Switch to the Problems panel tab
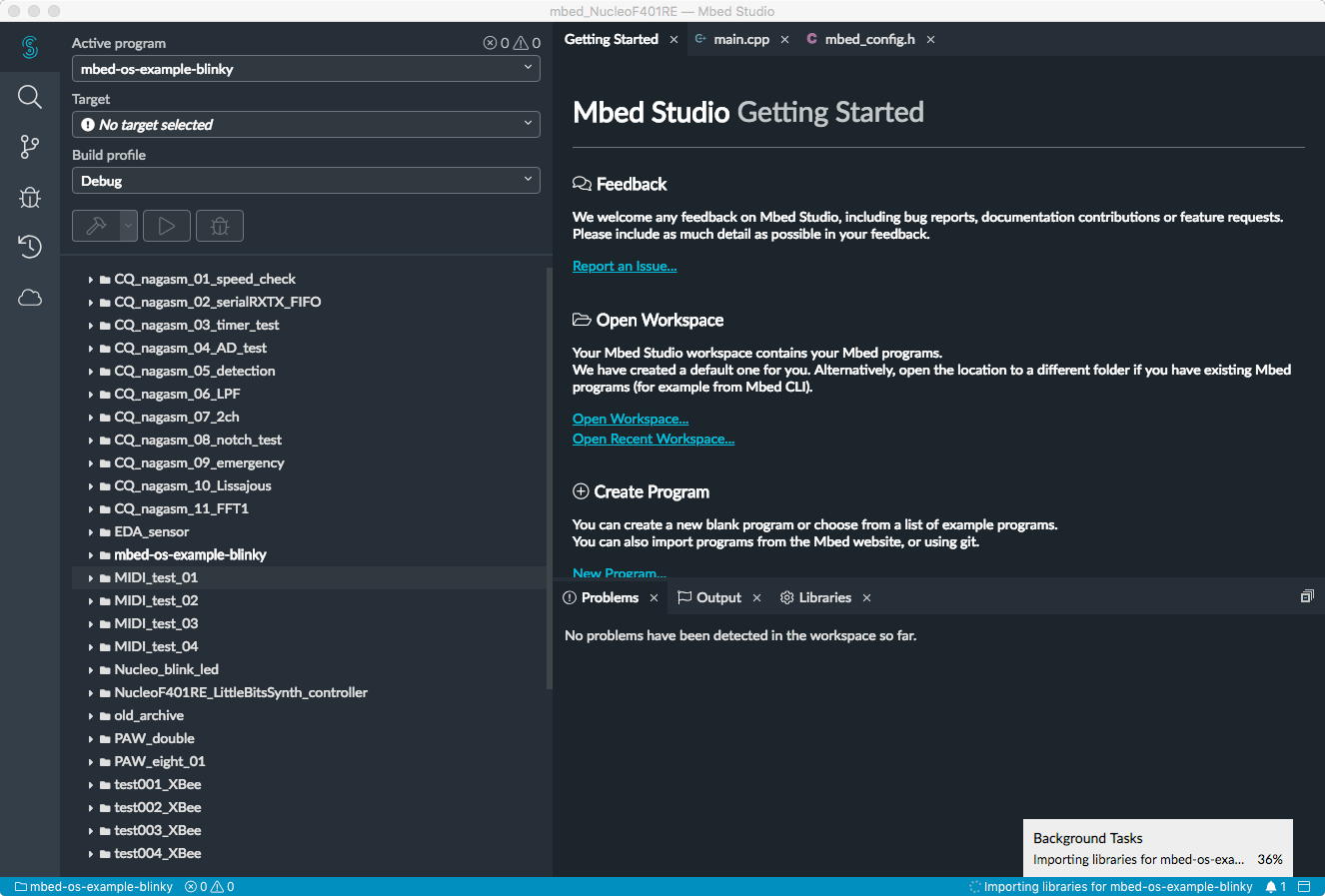1325x896 pixels. click(610, 597)
